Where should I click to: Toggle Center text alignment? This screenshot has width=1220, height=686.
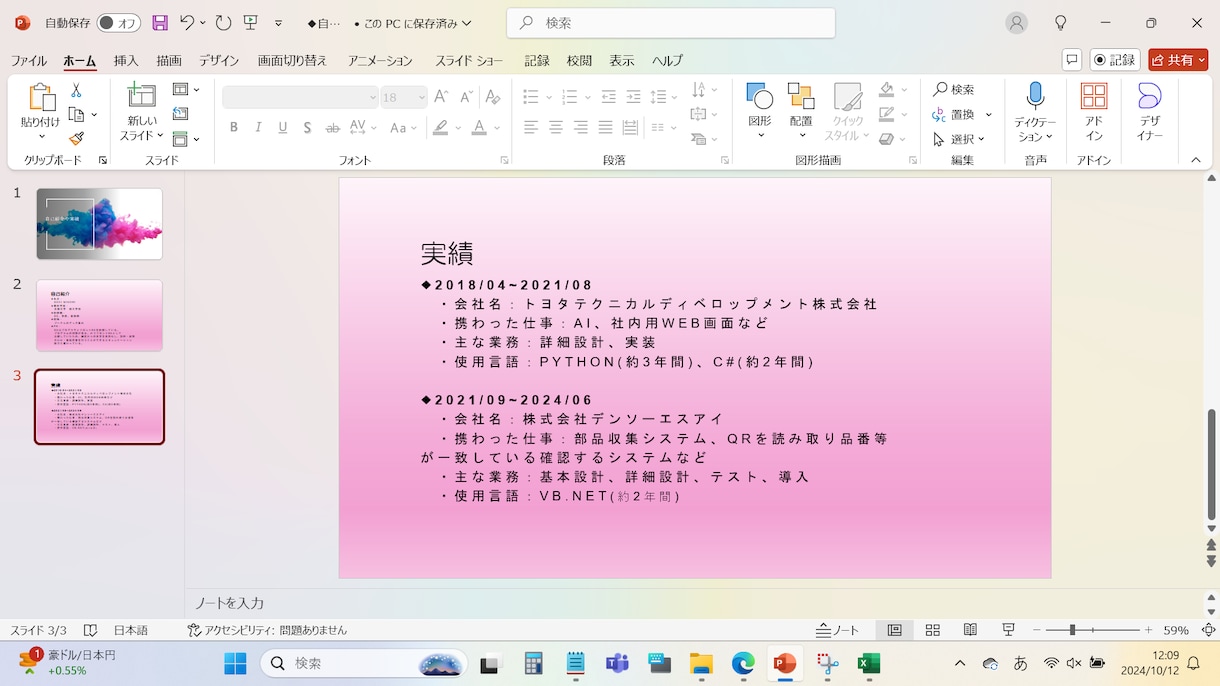556,127
